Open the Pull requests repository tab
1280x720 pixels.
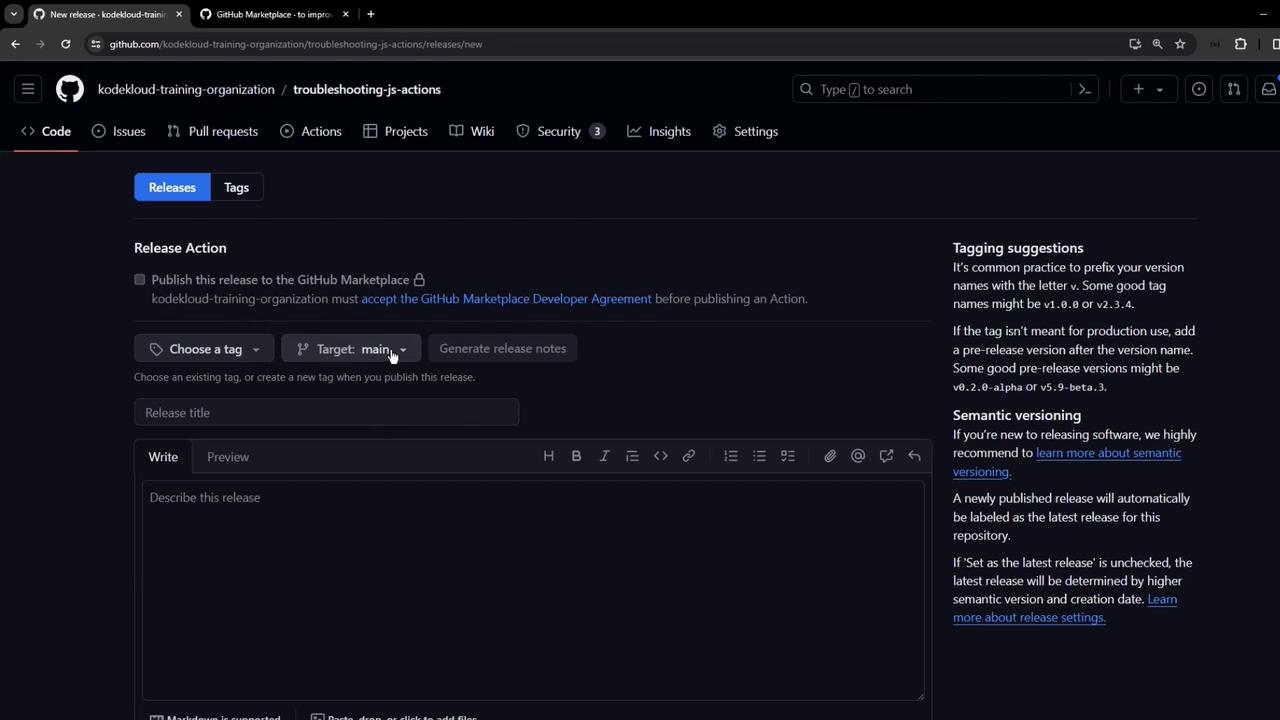click(213, 131)
